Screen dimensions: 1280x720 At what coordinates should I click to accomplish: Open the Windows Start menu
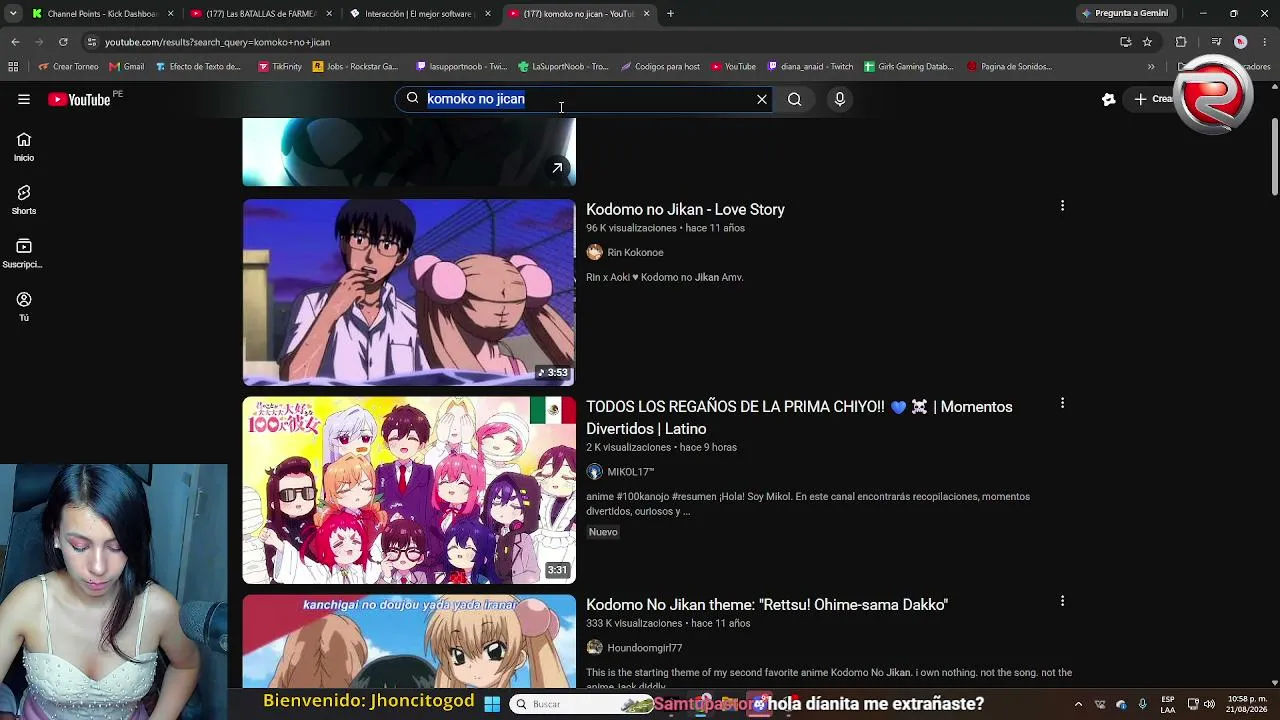492,704
